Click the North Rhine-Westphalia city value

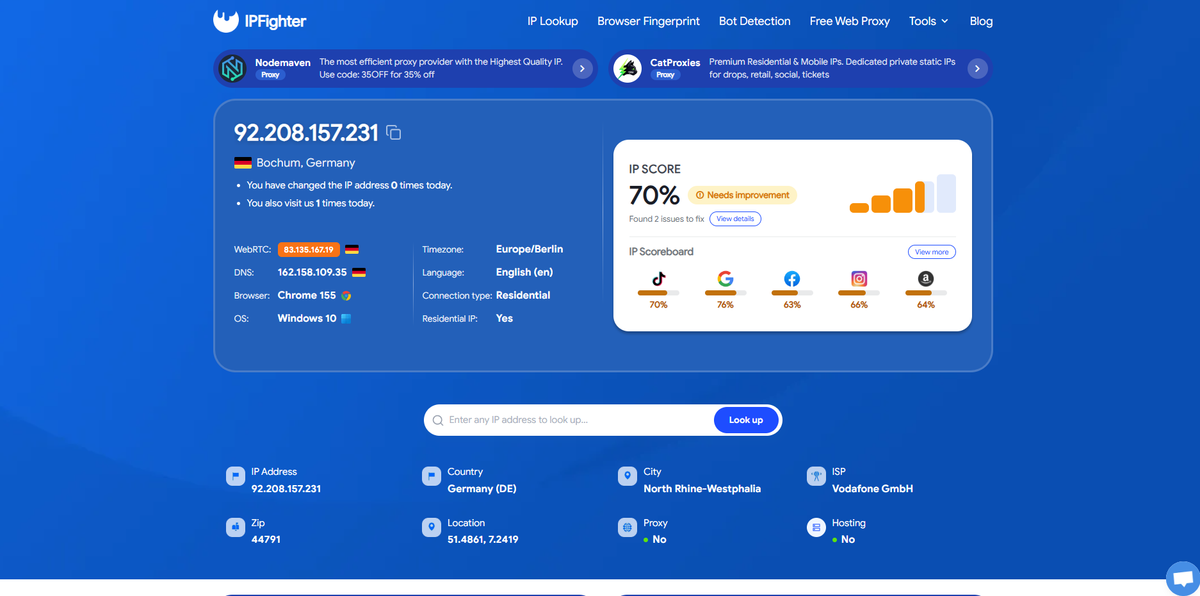[x=702, y=489]
